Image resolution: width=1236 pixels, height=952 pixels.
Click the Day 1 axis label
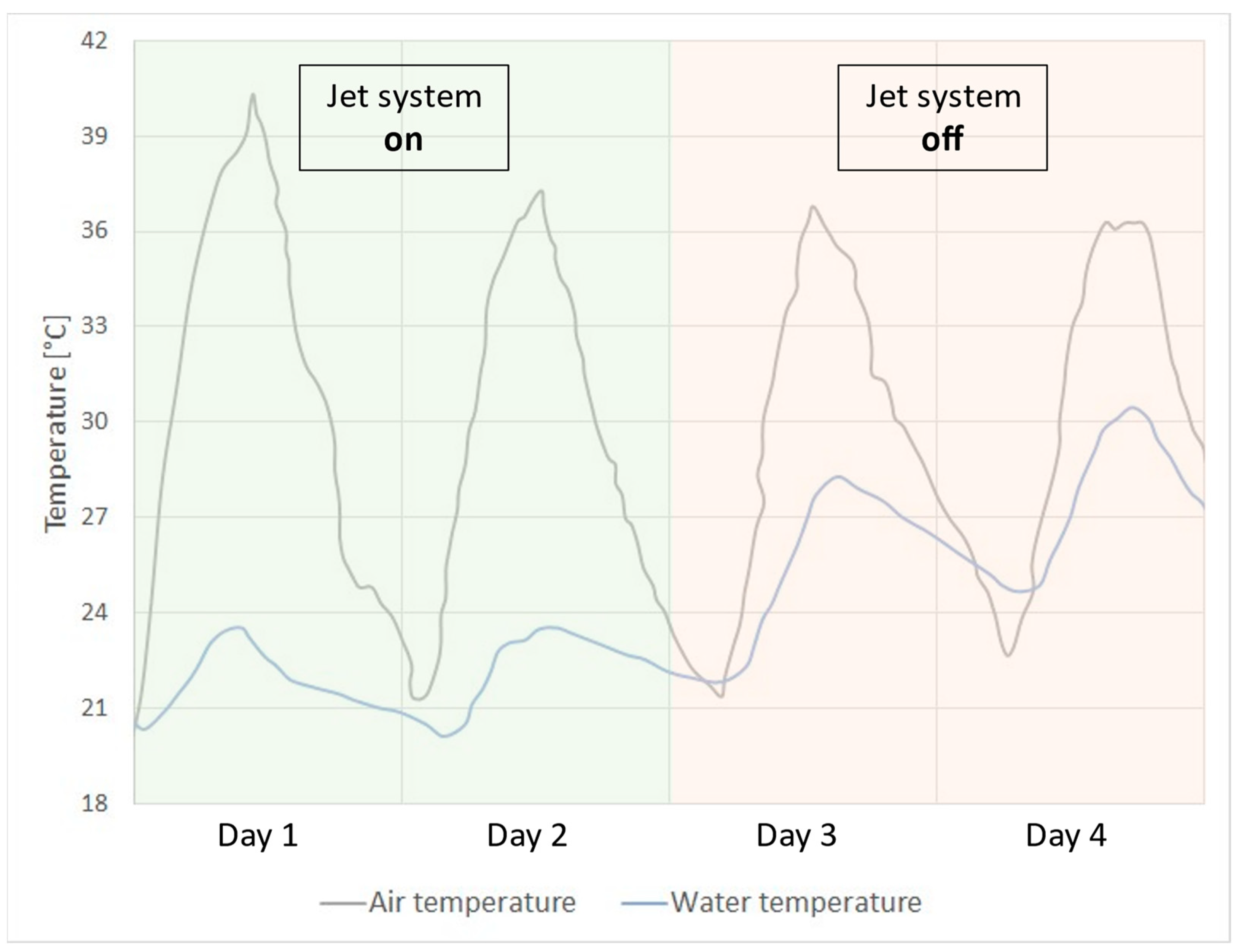258,836
